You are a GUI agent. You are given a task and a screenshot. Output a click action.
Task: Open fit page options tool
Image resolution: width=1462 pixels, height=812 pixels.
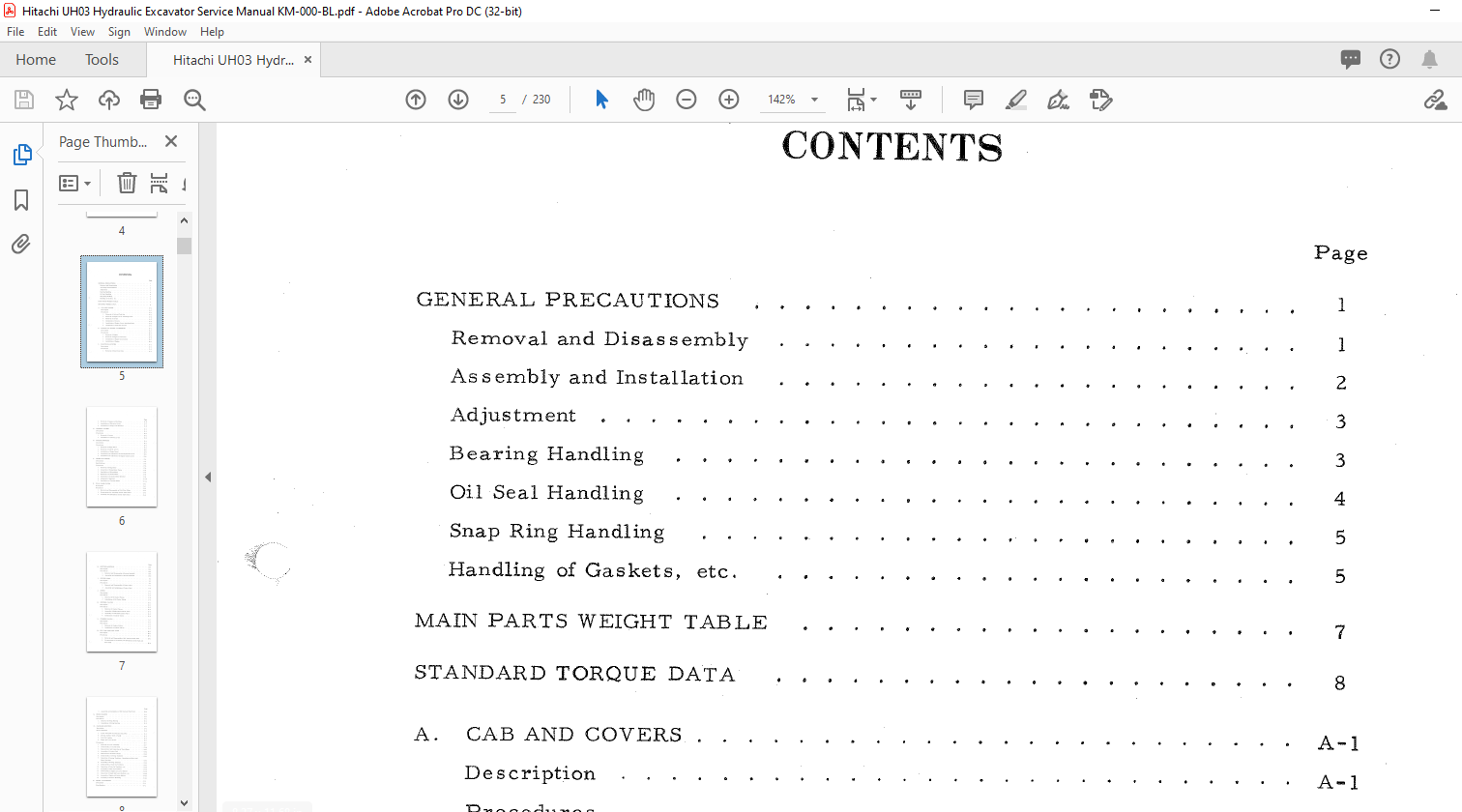tap(861, 100)
